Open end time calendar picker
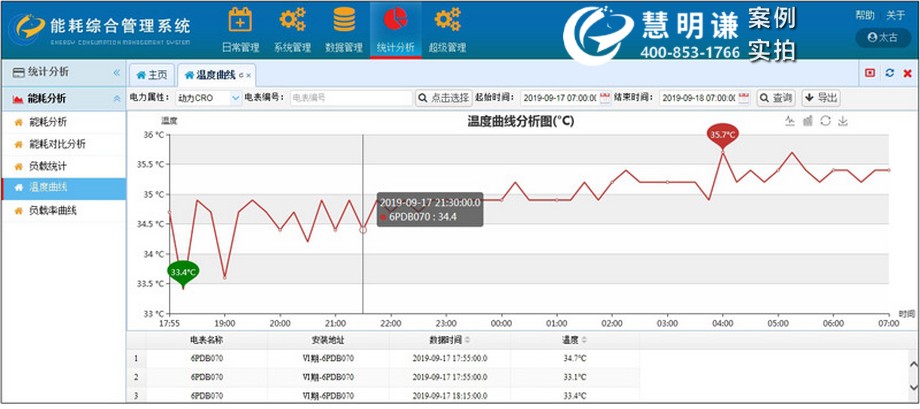The height and width of the screenshot is (409, 920). [742, 98]
